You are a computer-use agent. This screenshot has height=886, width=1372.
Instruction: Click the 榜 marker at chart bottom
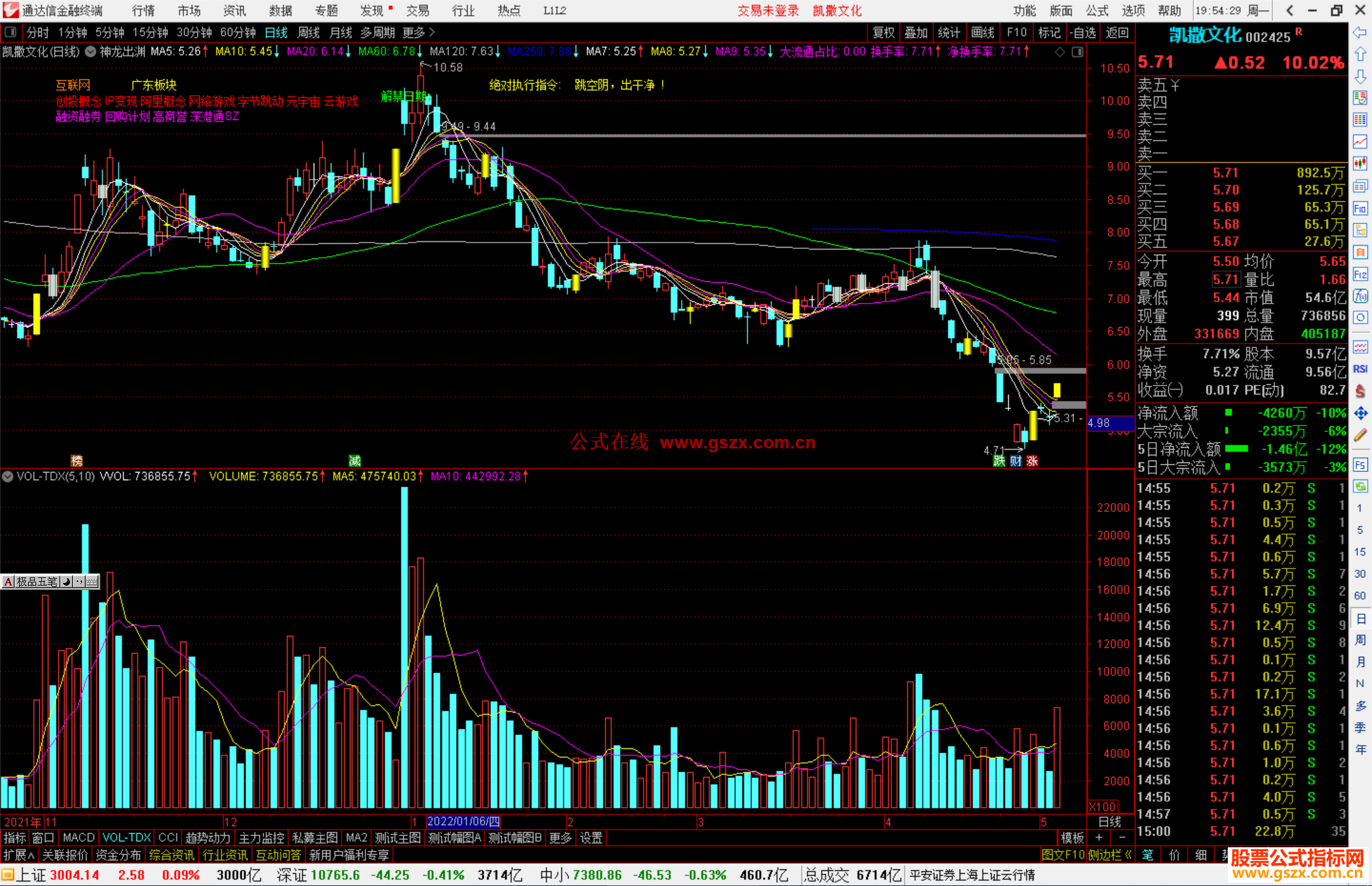pyautogui.click(x=77, y=460)
